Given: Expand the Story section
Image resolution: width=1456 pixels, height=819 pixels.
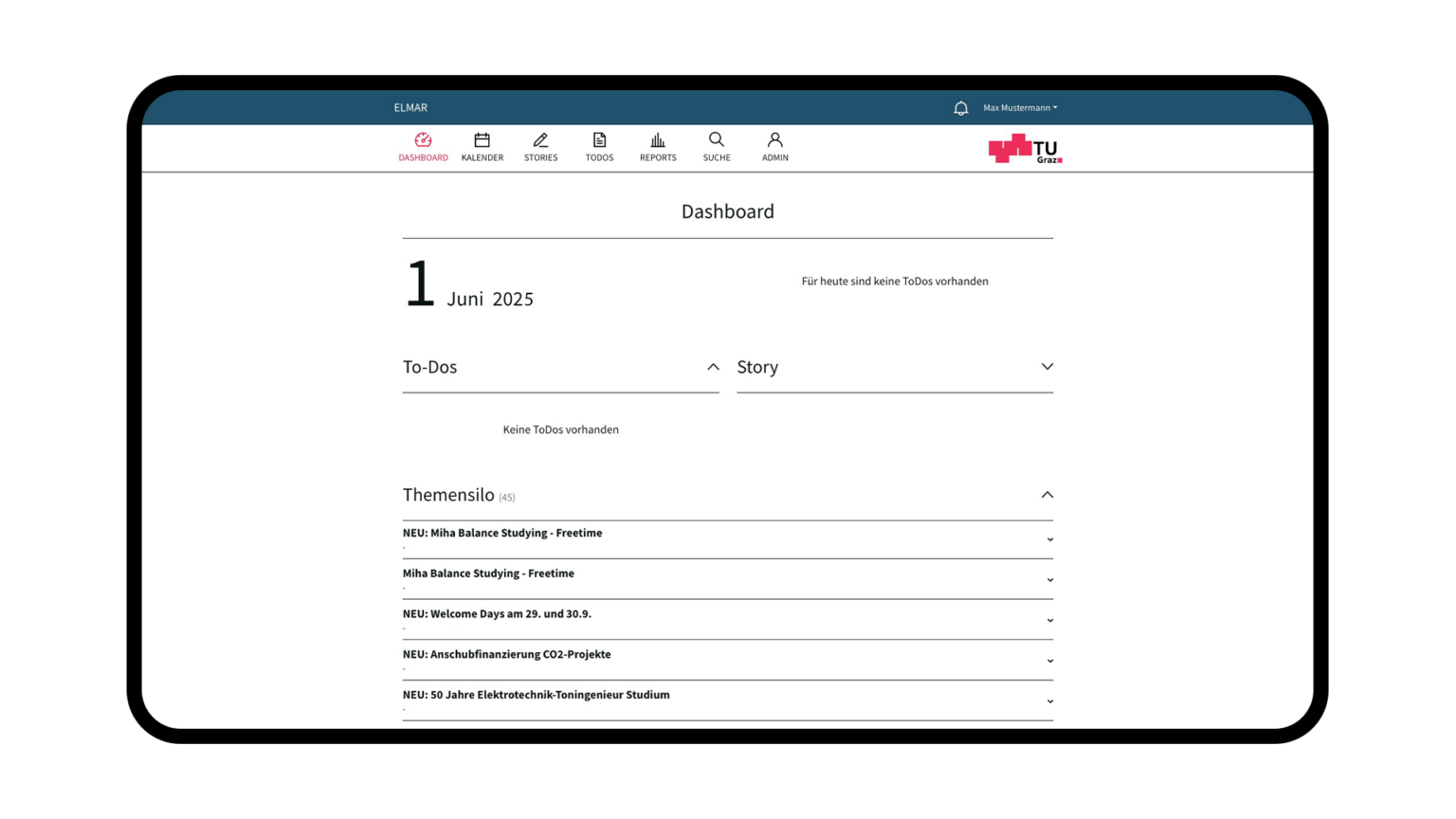Looking at the screenshot, I should 1046,367.
